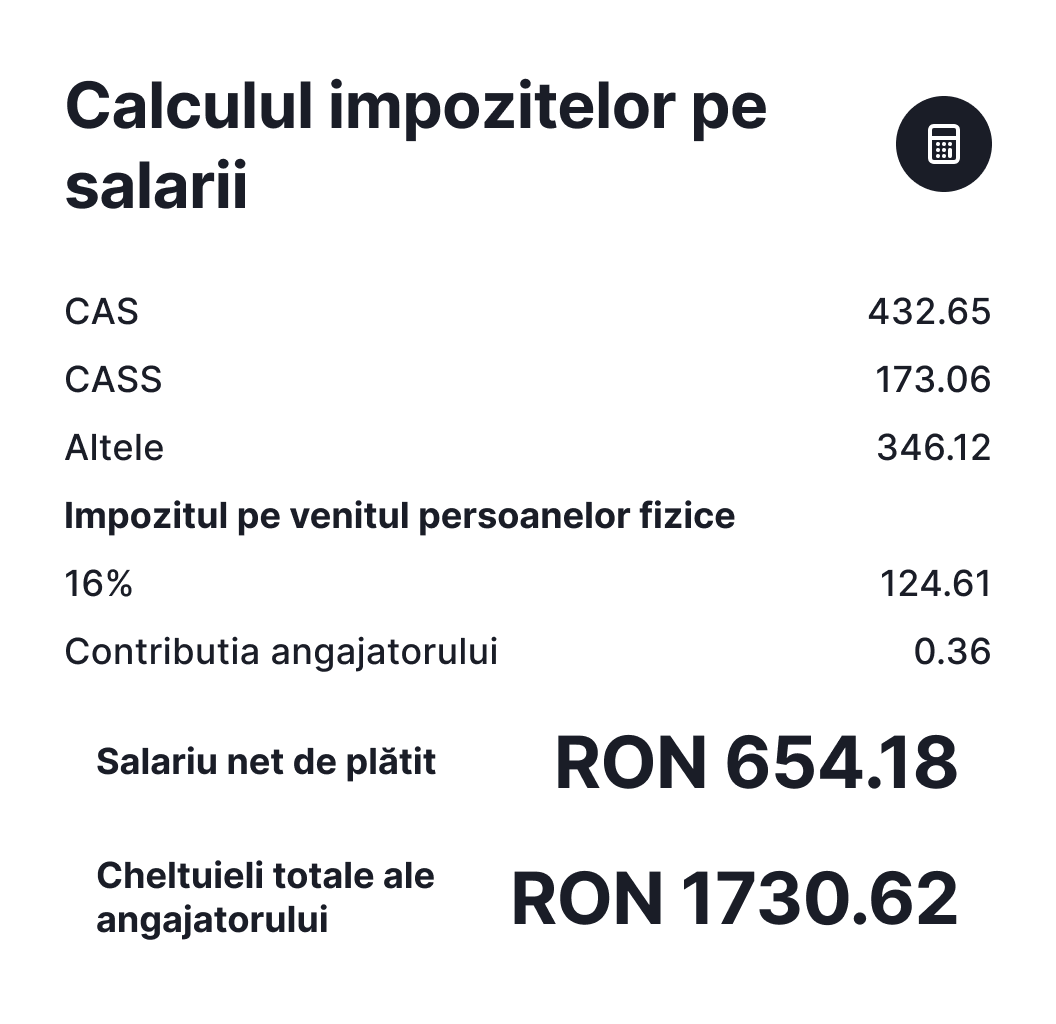Click the Altele row label
This screenshot has width=1056, height=1024.
coord(114,448)
